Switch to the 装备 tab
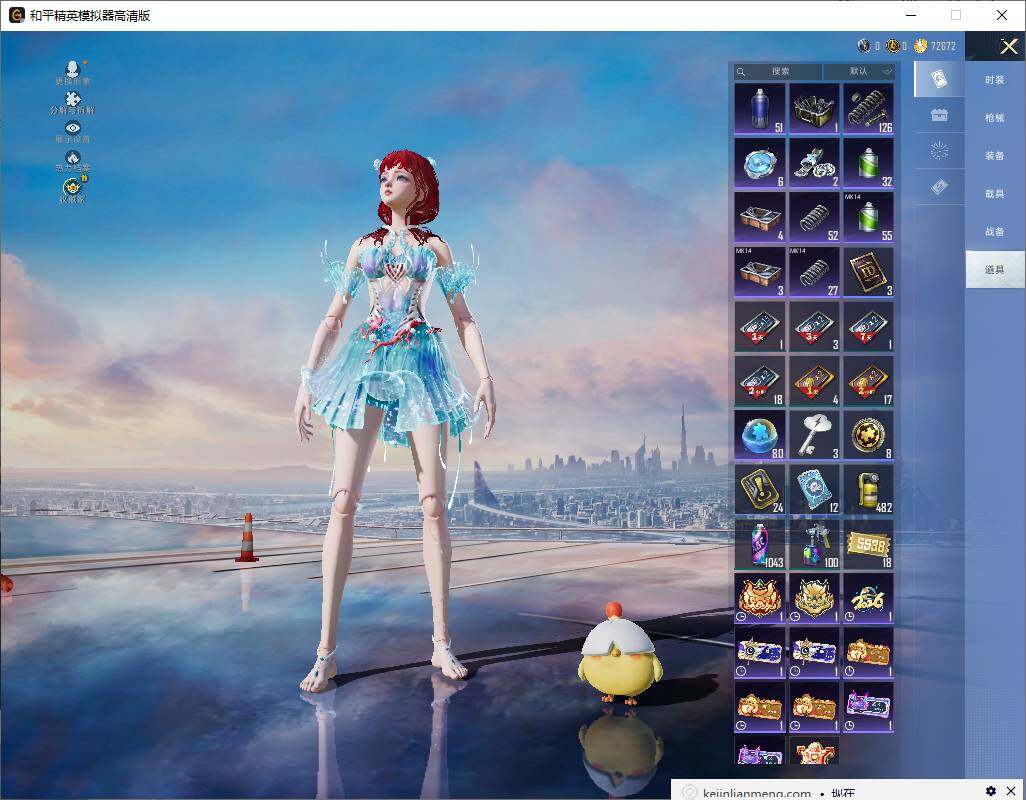 pos(995,156)
